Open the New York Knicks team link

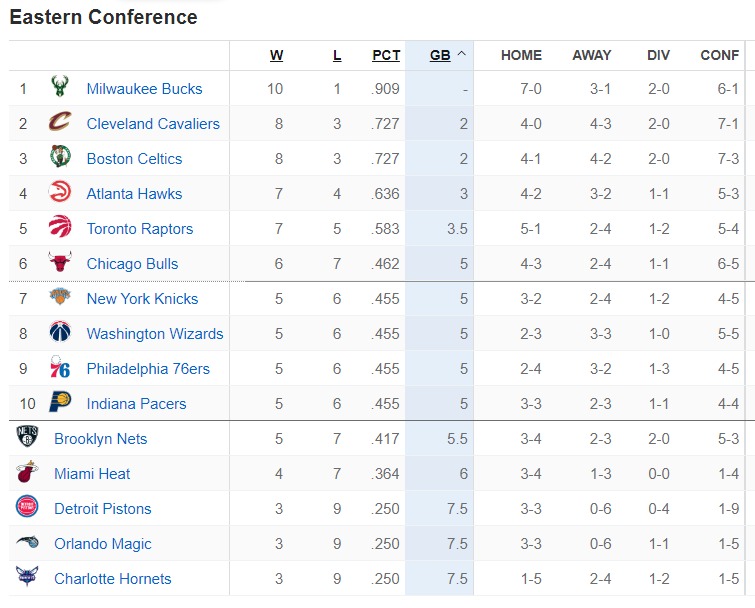(x=142, y=298)
